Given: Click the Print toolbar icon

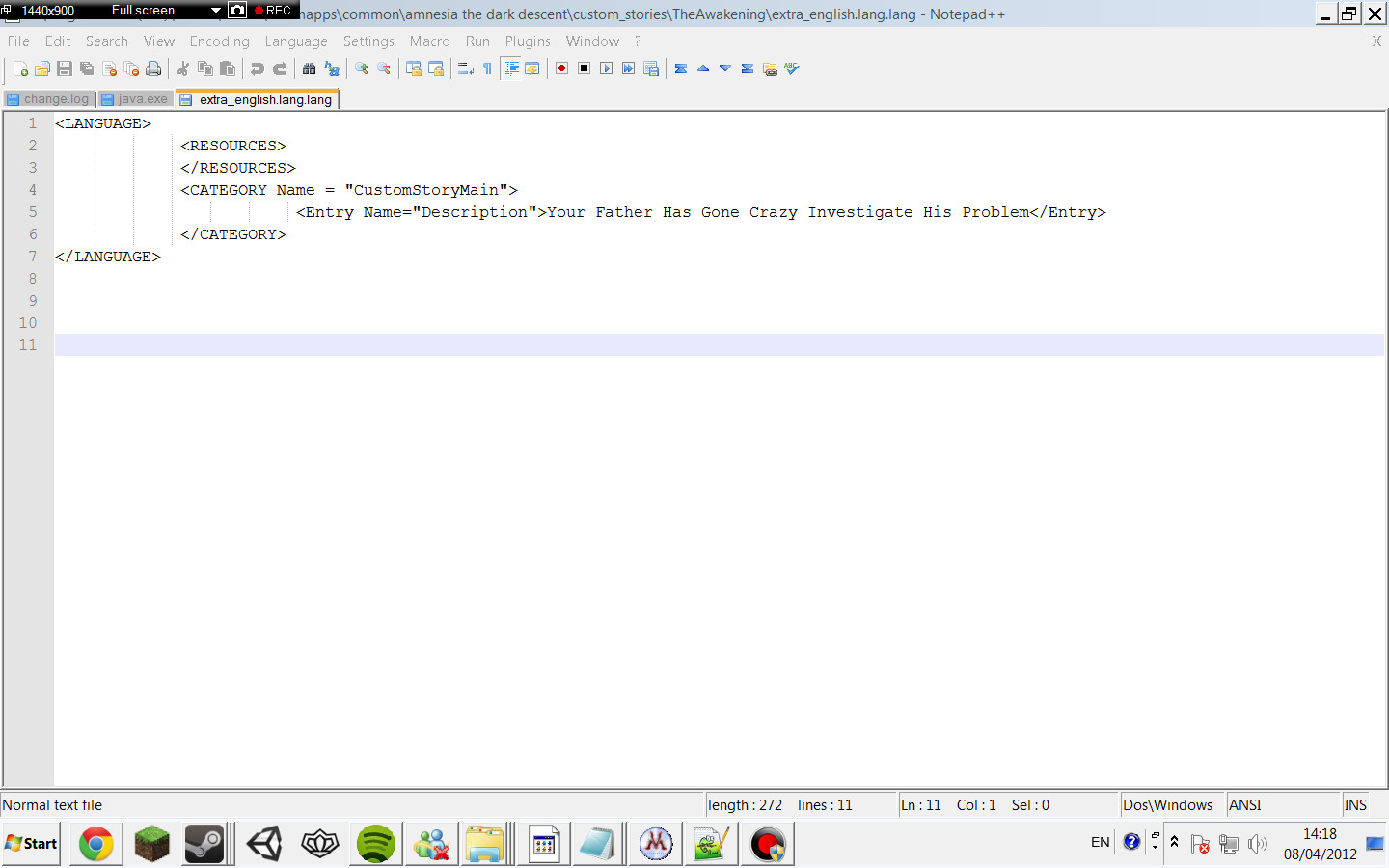Looking at the screenshot, I should point(153,68).
